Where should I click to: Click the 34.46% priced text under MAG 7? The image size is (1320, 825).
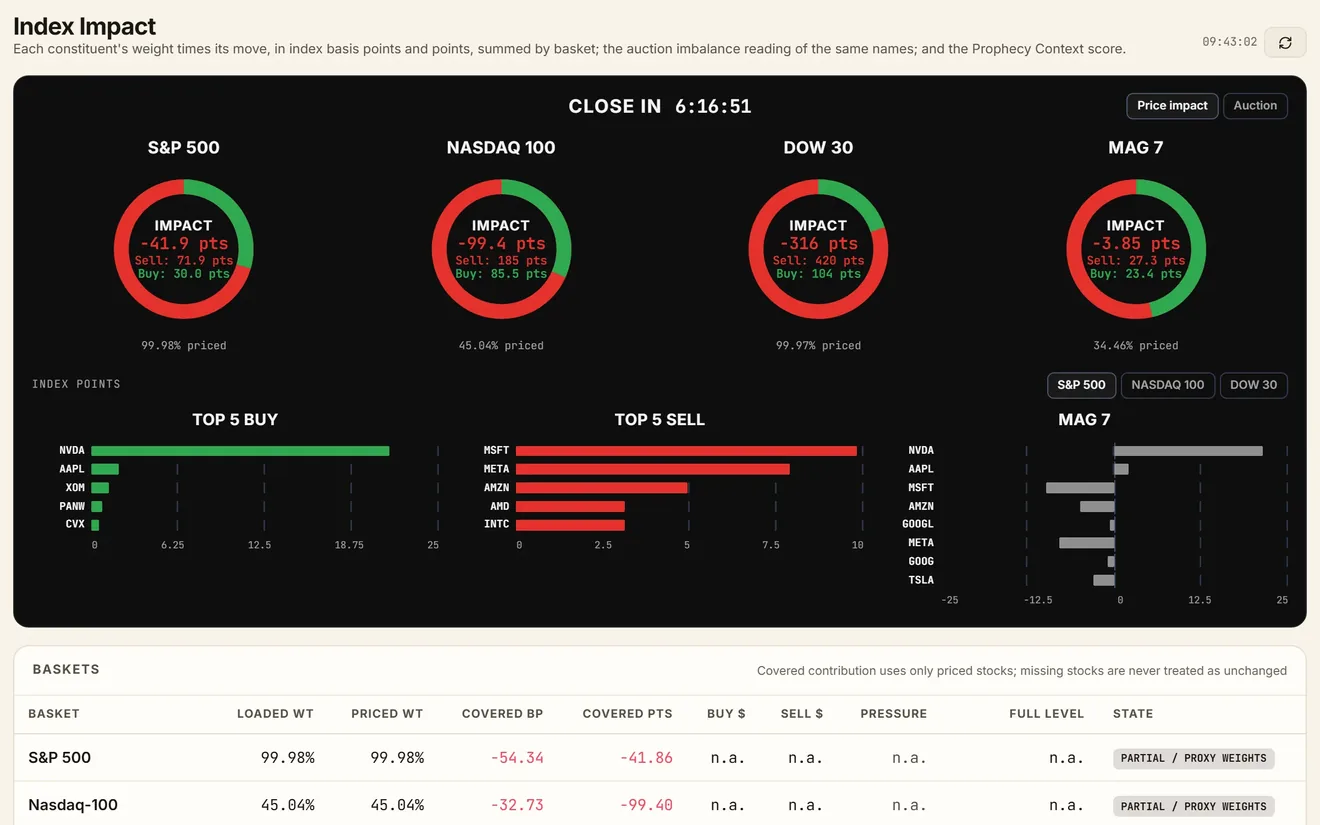[1136, 346]
